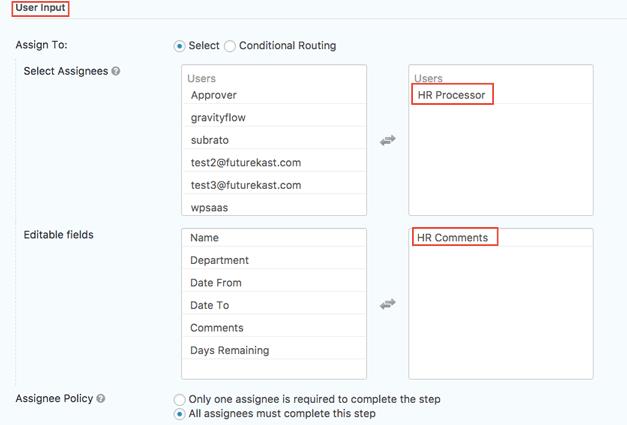Select Only one assignee is required option

pyautogui.click(x=180, y=399)
